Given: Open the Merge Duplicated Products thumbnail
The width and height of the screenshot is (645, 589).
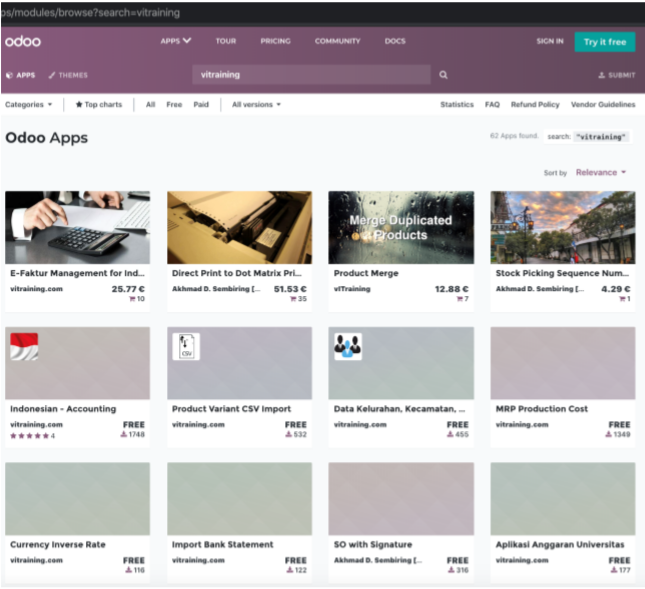Looking at the screenshot, I should pos(401,227).
